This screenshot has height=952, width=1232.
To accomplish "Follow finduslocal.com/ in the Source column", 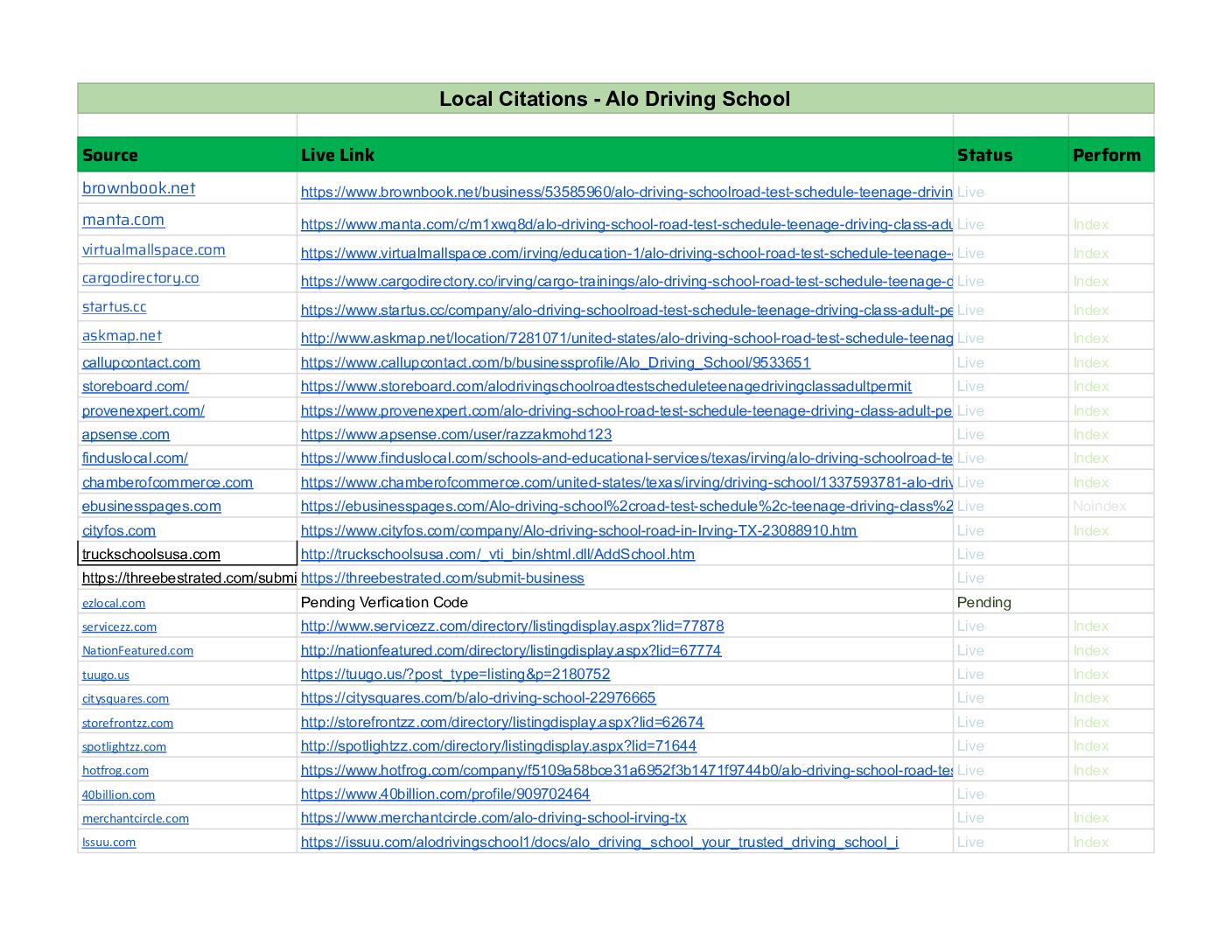I will [135, 458].
